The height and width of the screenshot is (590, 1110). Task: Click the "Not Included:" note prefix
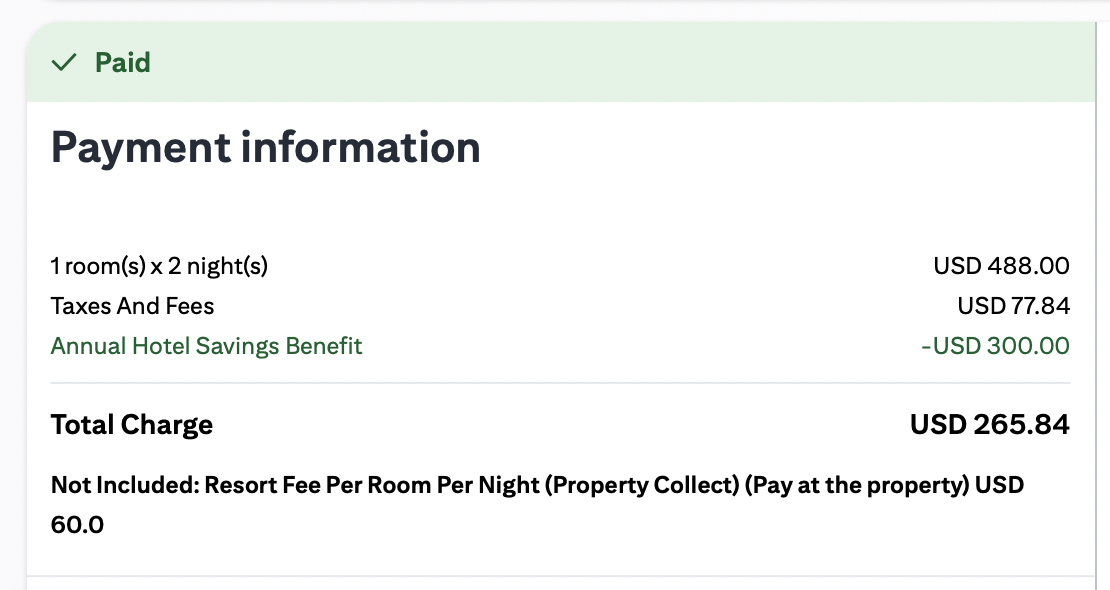point(125,486)
